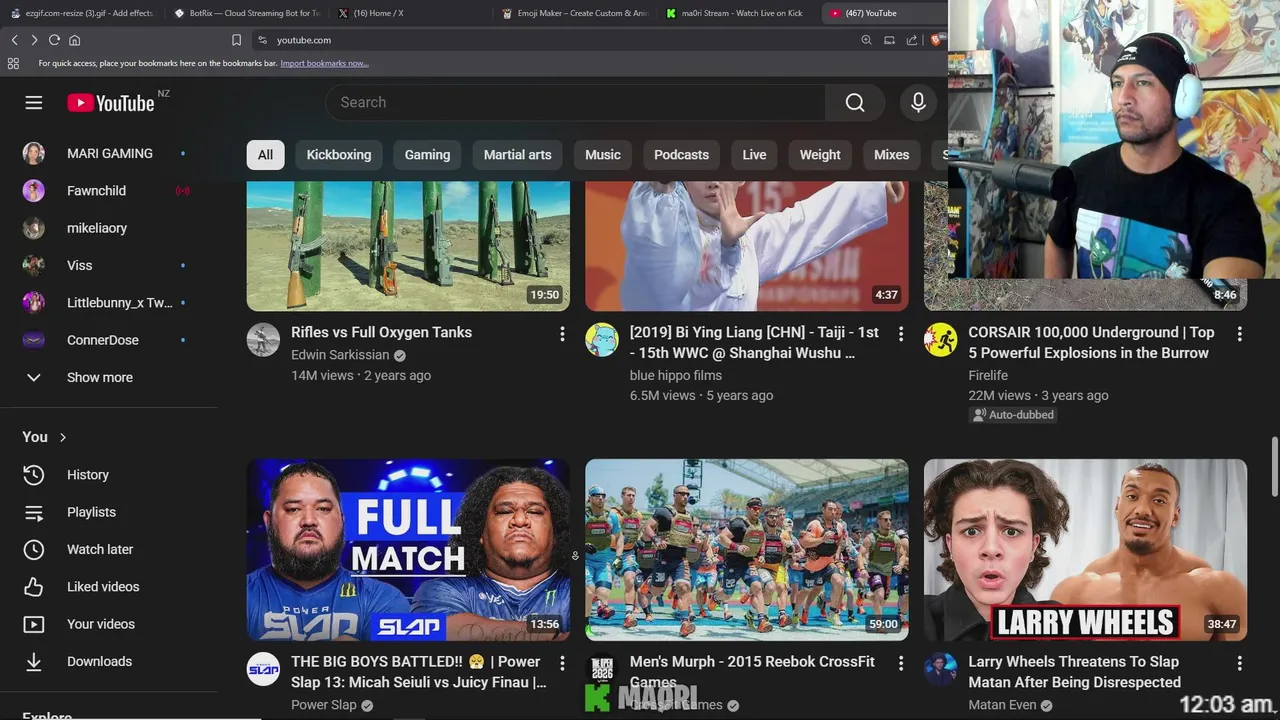This screenshot has width=1280, height=720.
Task: Select the Live filter chip
Action: click(x=754, y=155)
